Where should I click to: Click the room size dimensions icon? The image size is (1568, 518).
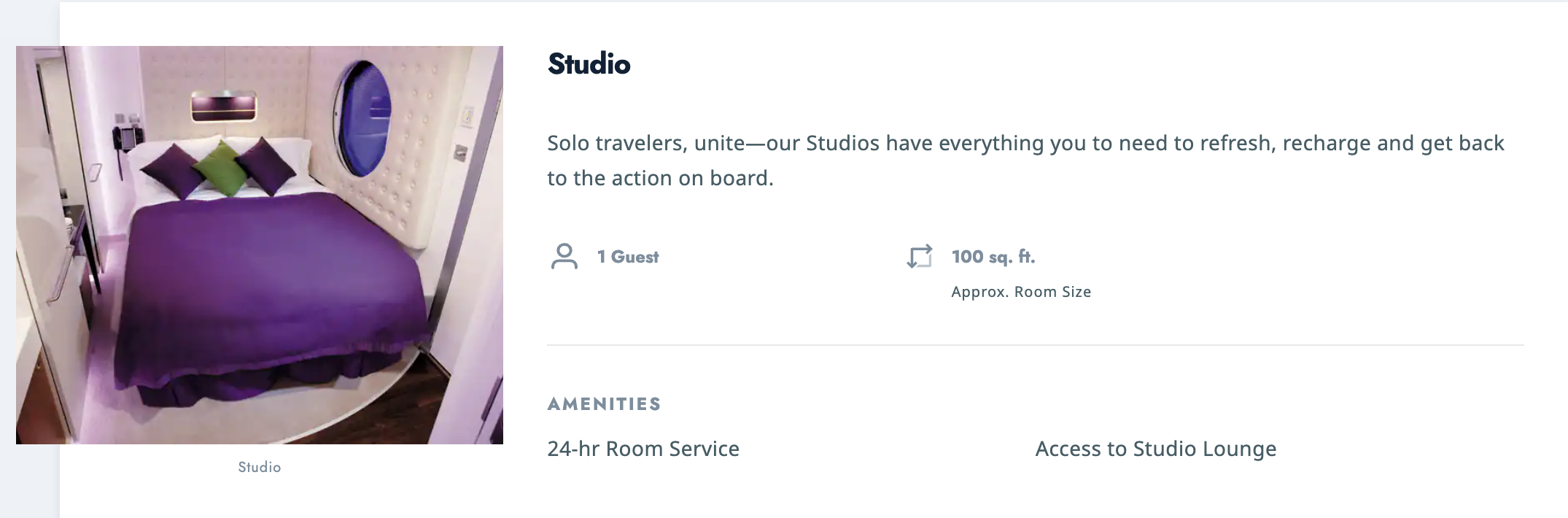(x=920, y=256)
